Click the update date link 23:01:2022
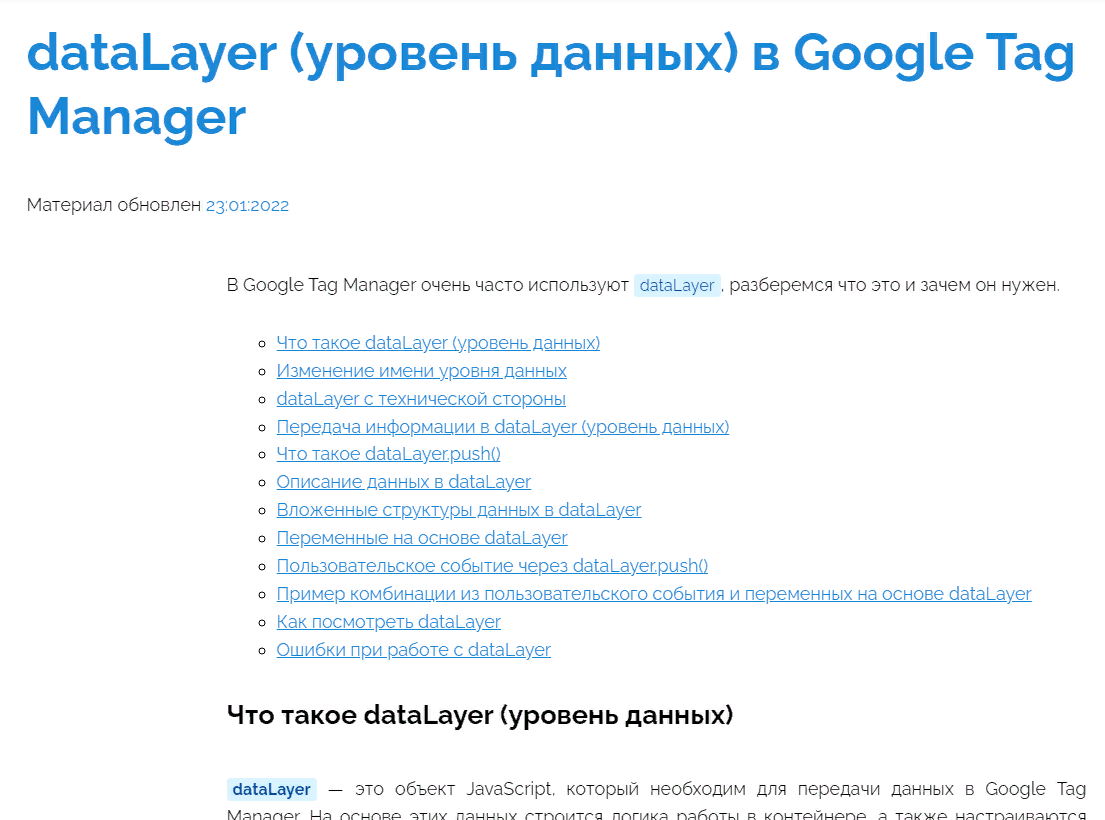 [x=247, y=206]
